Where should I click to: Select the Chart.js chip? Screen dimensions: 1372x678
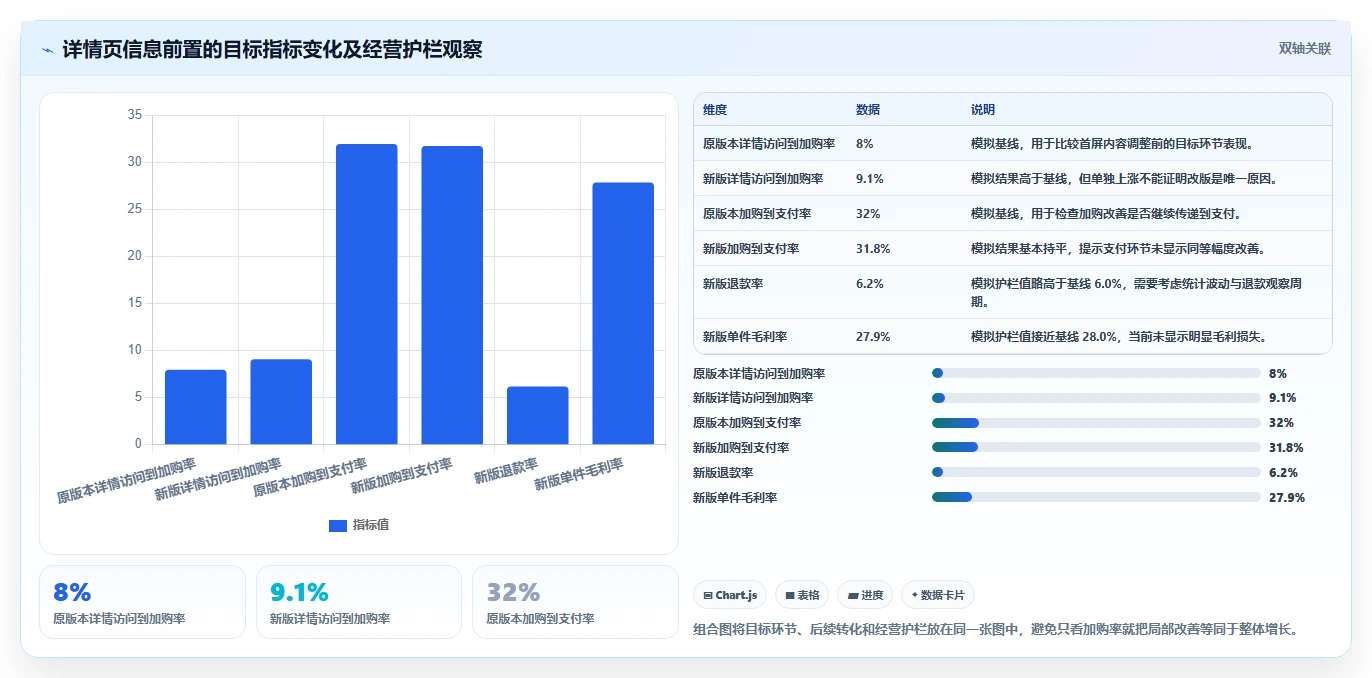(730, 595)
